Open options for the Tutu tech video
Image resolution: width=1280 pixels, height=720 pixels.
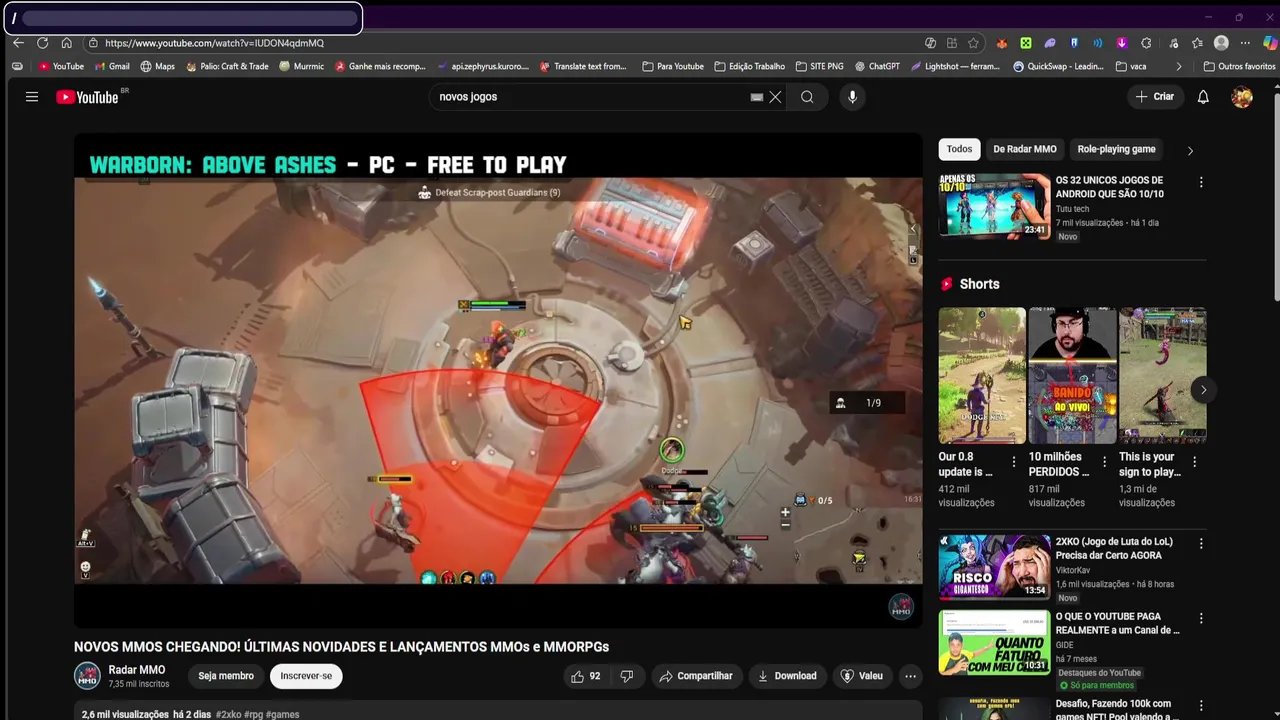pos(1201,182)
